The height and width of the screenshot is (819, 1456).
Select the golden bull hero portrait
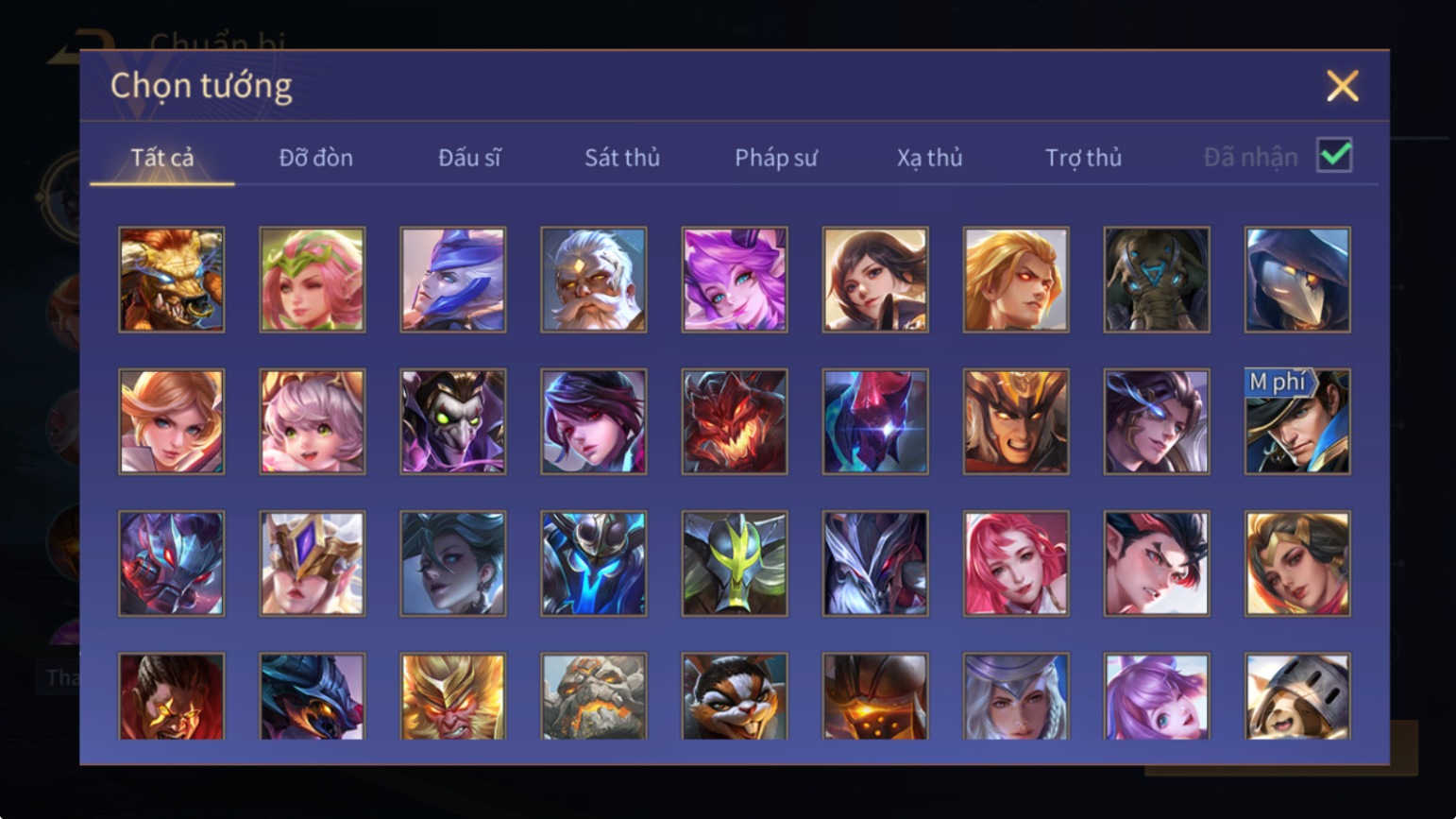tap(172, 280)
